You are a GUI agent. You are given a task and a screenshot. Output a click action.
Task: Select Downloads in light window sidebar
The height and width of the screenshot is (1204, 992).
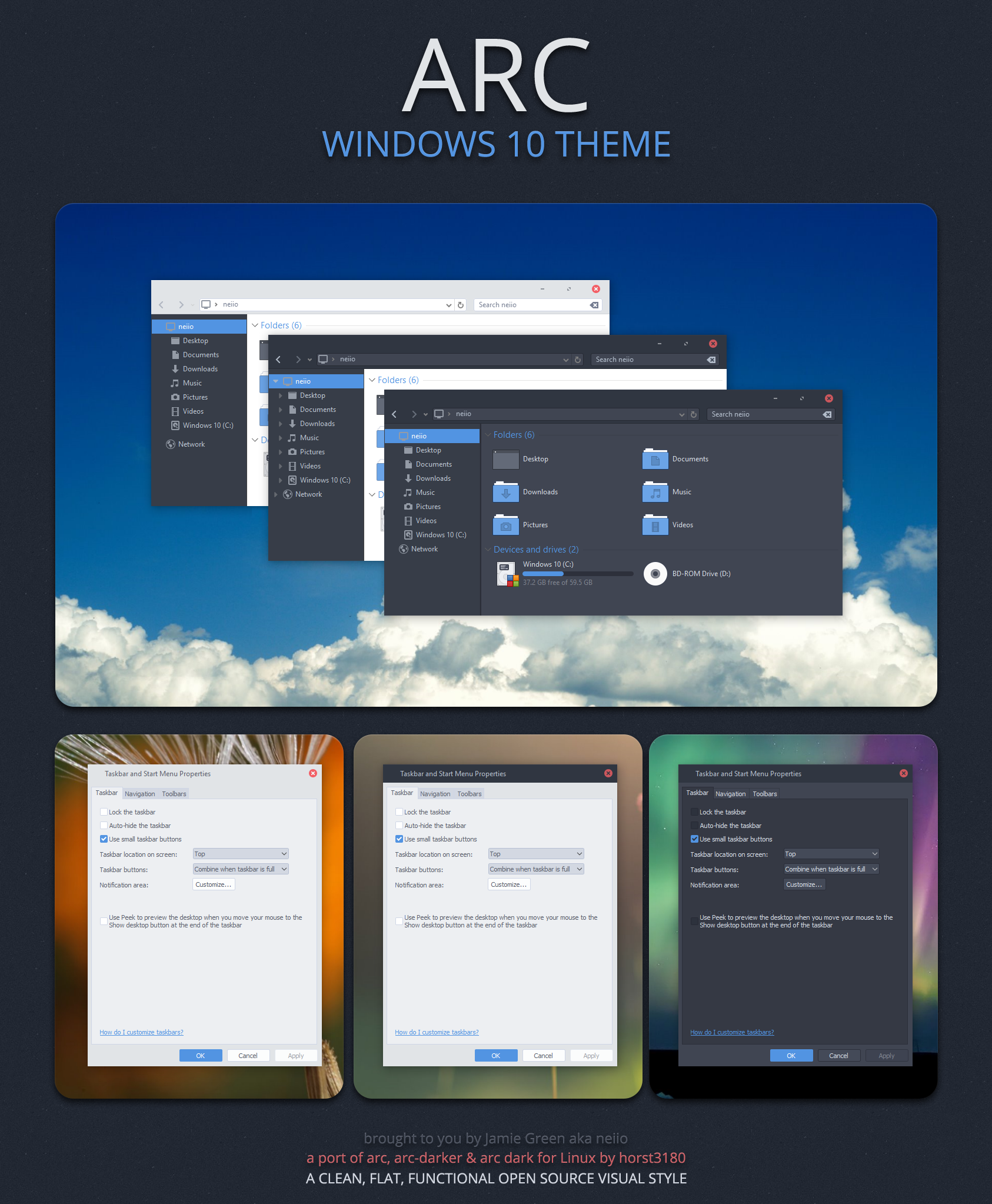[199, 369]
